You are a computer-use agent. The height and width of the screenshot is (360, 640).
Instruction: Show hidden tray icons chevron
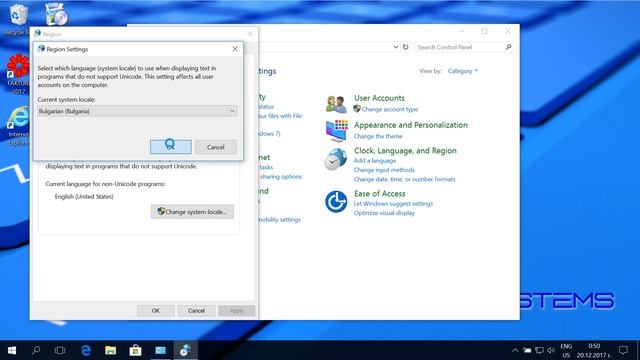[x=515, y=350]
